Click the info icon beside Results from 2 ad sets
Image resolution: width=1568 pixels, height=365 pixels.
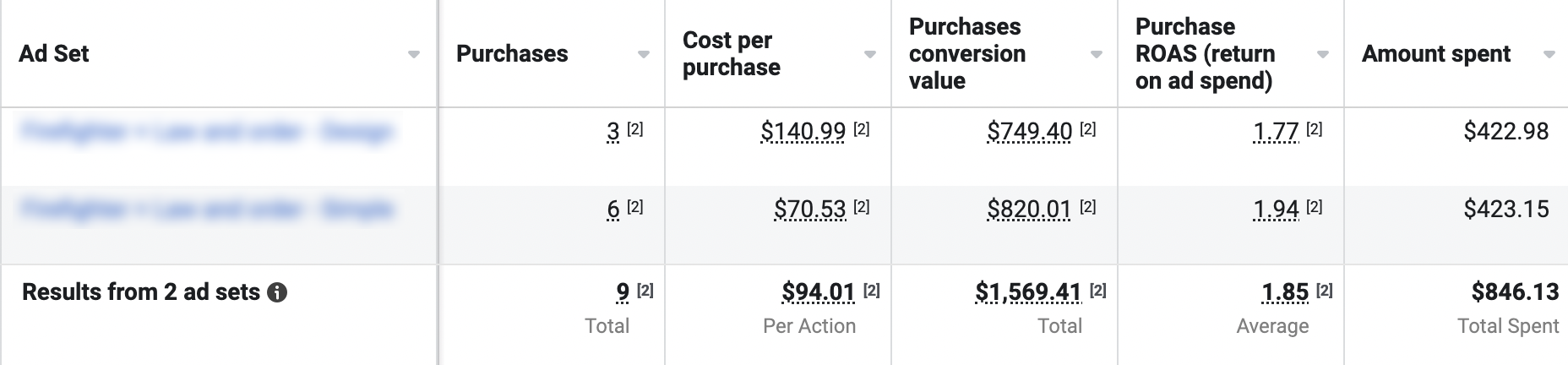coord(277,292)
